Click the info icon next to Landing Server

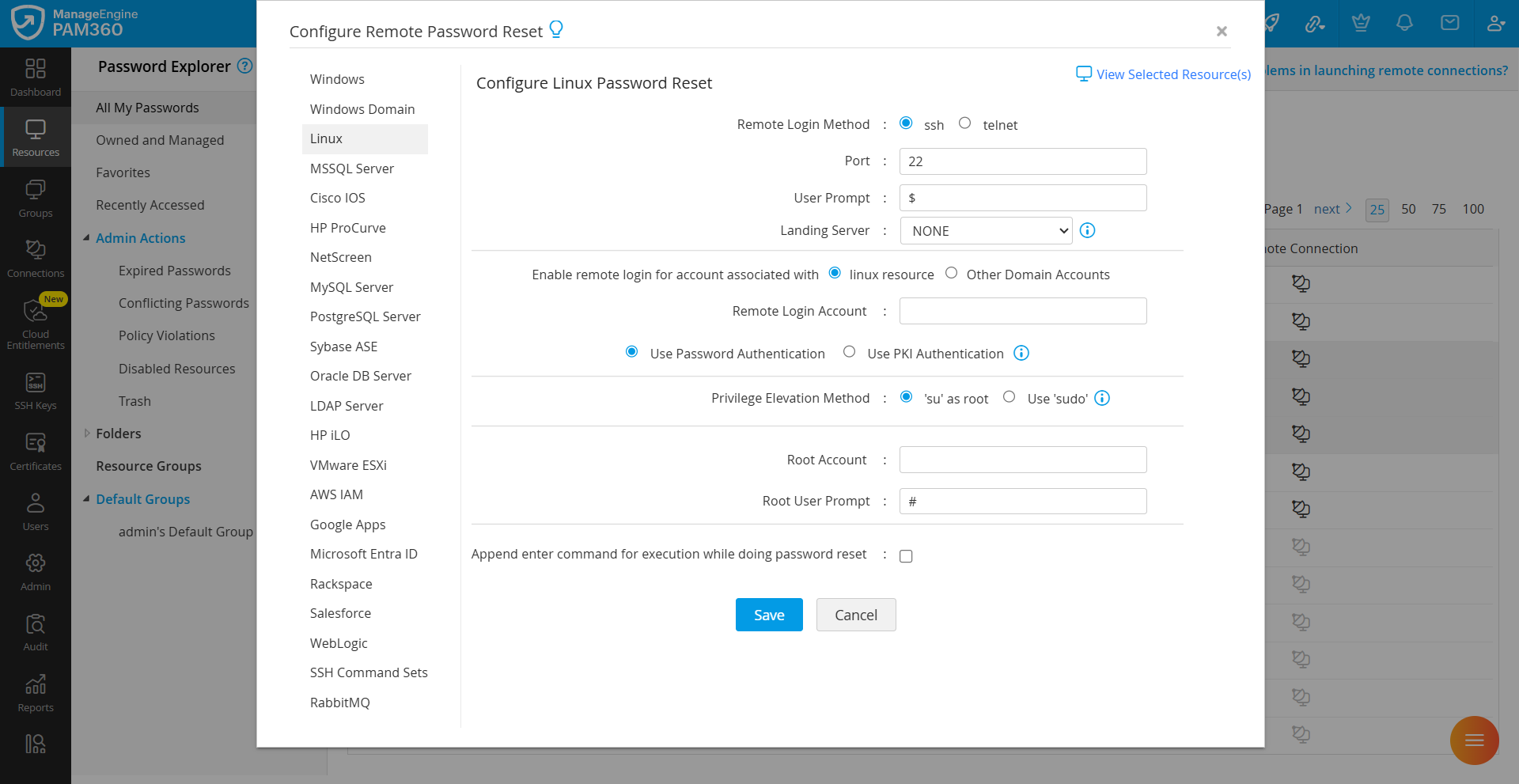point(1087,230)
